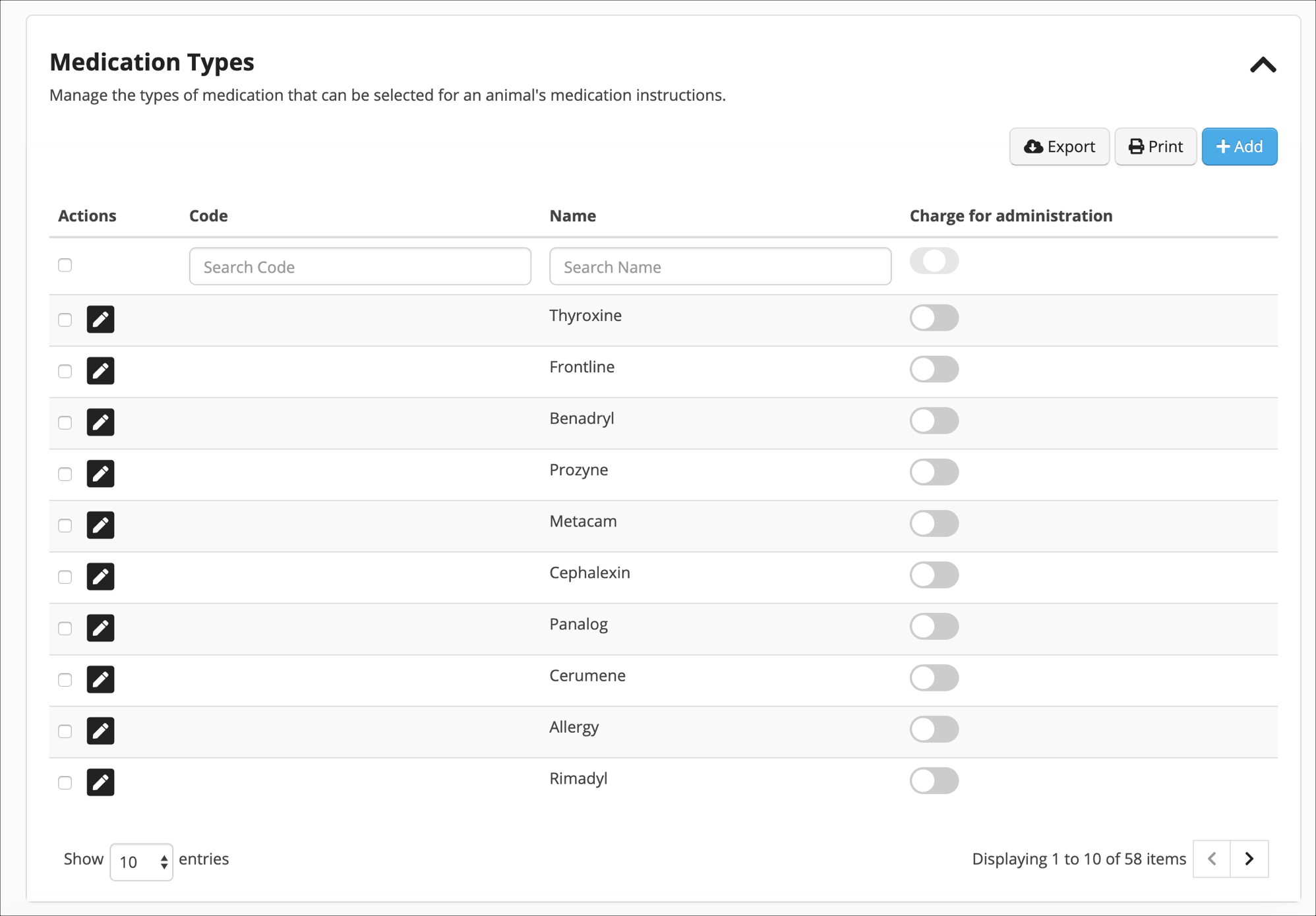The width and height of the screenshot is (1316, 916).
Task: Check the select-all checkbox in the header row
Action: (65, 265)
